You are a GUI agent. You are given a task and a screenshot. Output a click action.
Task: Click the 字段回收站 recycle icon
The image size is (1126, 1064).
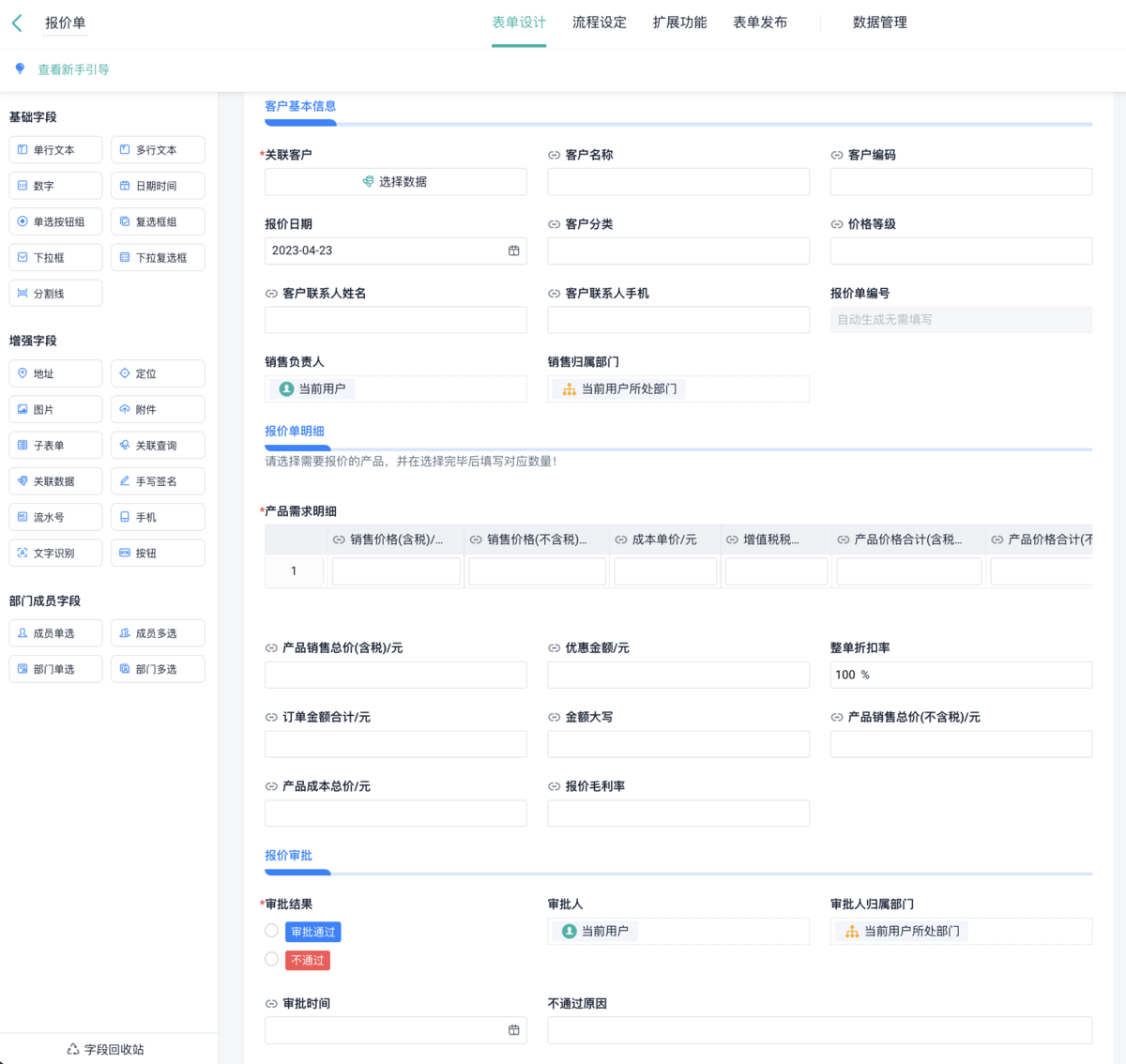tap(73, 1049)
